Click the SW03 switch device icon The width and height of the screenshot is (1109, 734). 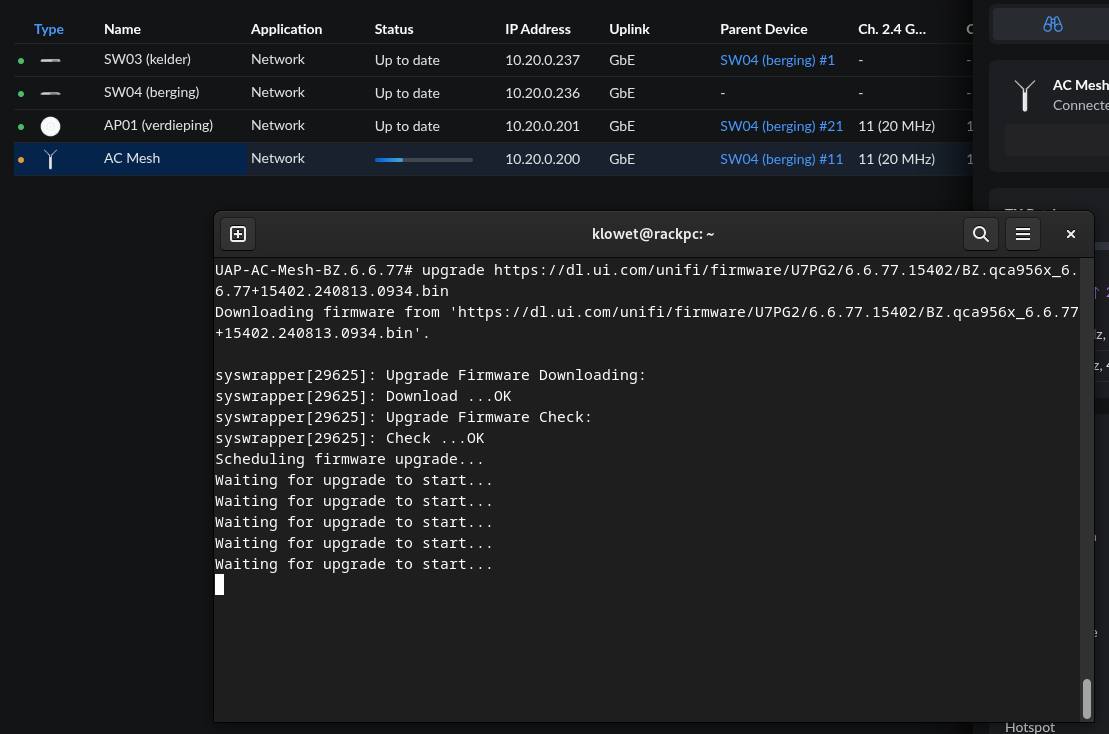(x=50, y=61)
